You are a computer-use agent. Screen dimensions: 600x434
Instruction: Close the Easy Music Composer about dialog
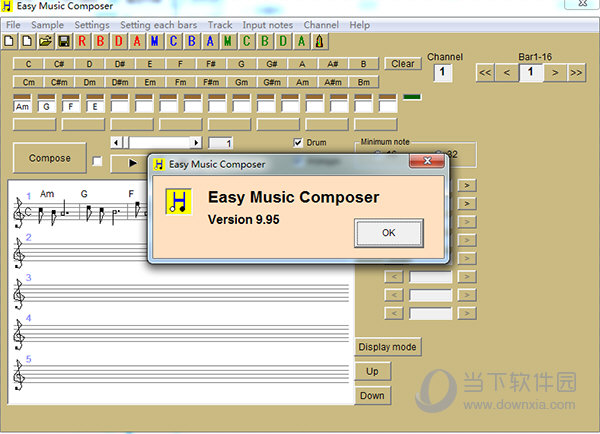(427, 161)
